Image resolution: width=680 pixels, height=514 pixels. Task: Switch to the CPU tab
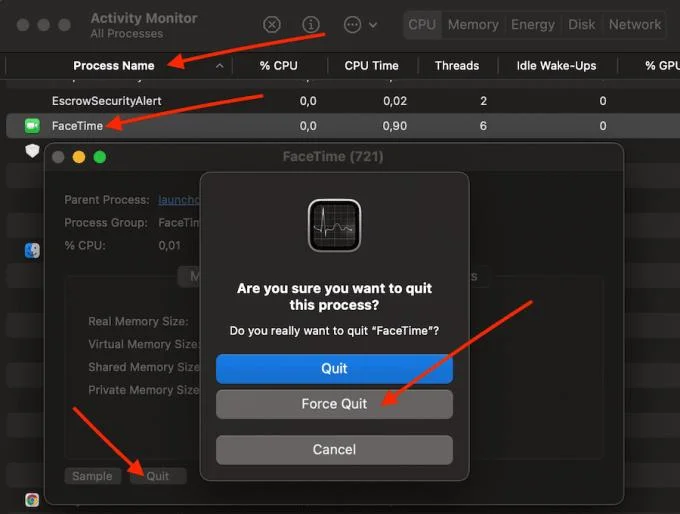422,25
